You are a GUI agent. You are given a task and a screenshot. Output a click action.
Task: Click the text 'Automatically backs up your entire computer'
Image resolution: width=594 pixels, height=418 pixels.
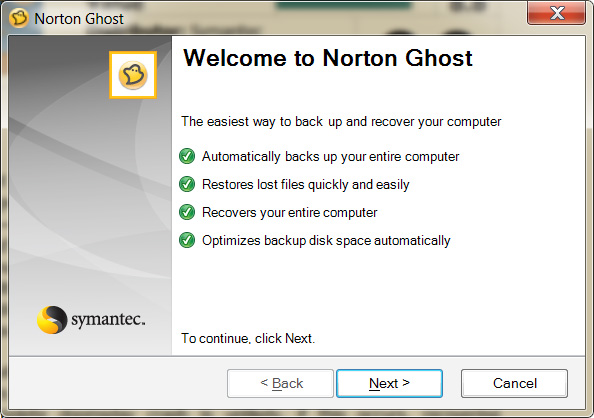click(330, 157)
